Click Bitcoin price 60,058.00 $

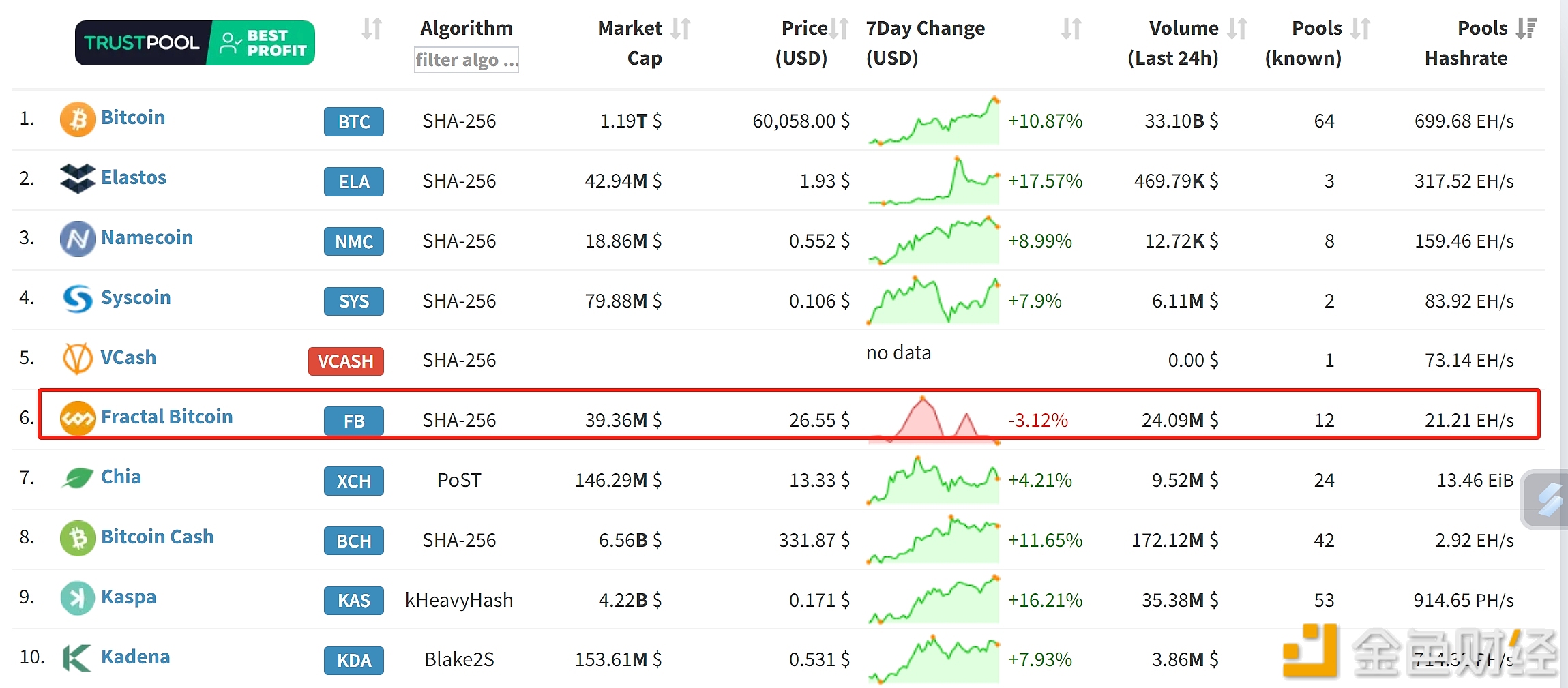pos(801,121)
